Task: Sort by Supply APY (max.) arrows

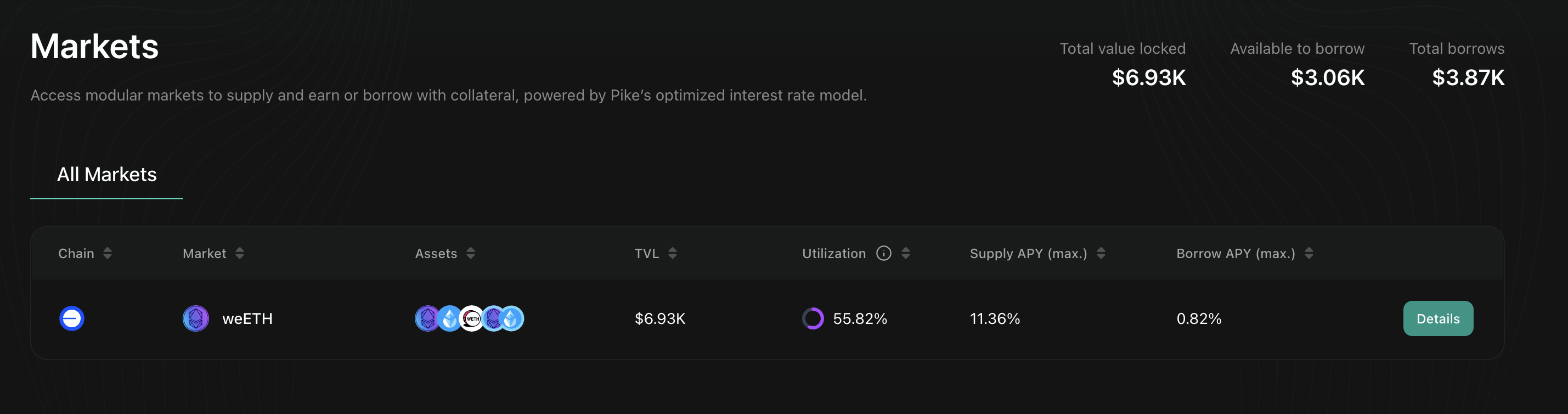Action: (1101, 253)
